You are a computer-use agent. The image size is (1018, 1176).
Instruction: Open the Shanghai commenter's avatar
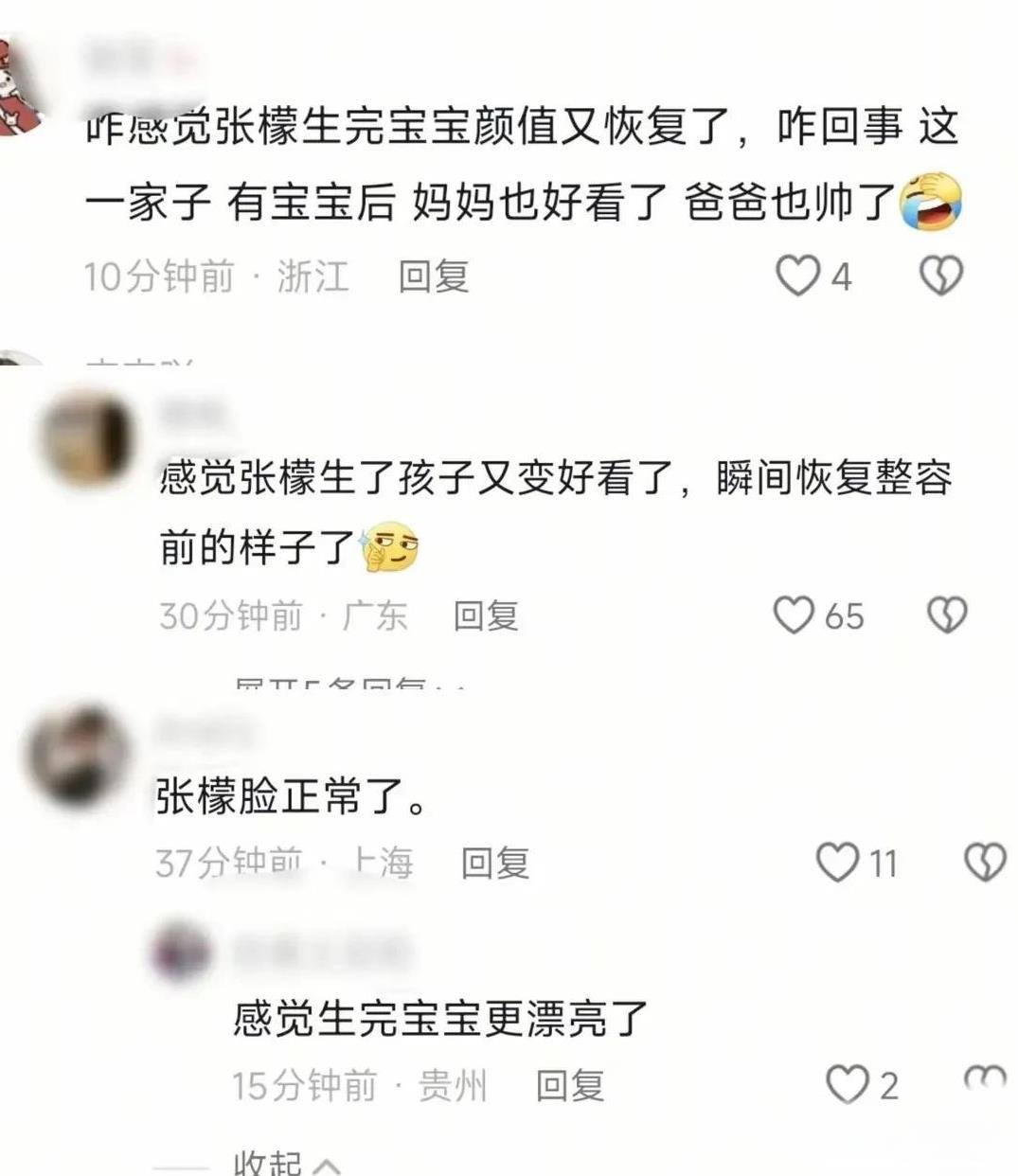(78, 757)
